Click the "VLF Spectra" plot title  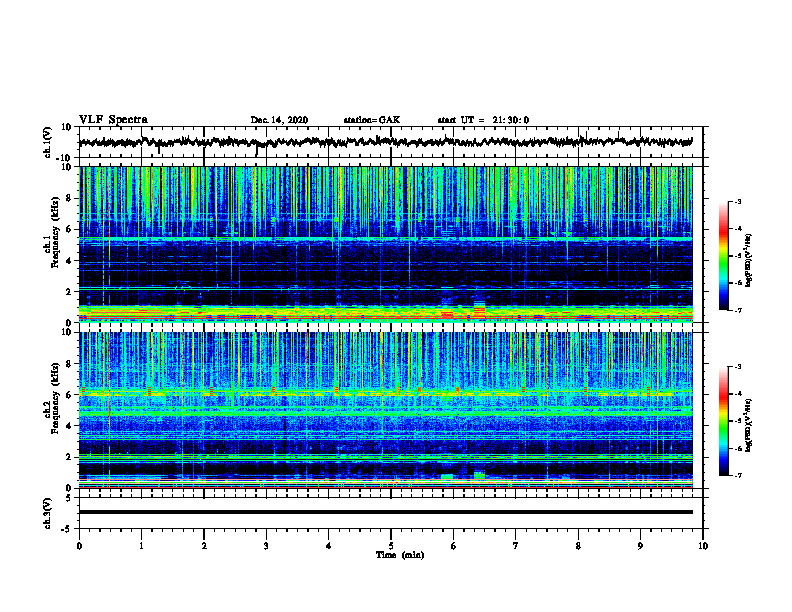click(x=113, y=120)
